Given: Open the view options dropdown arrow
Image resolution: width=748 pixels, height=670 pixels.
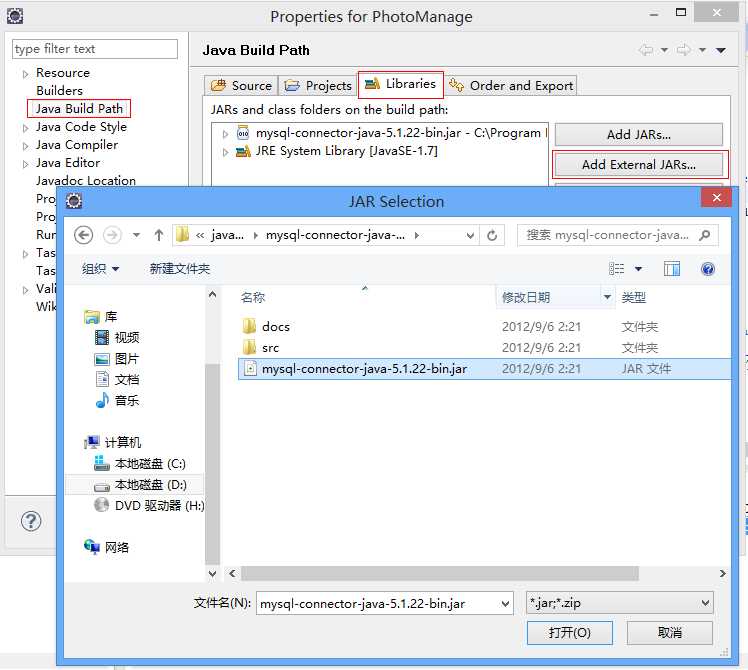Looking at the screenshot, I should coord(638,269).
